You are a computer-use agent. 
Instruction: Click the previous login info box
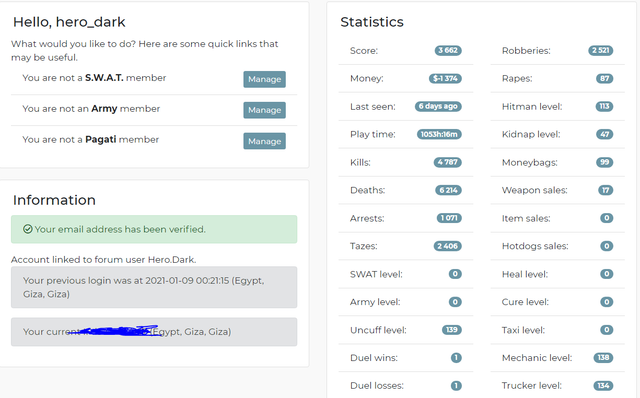click(154, 287)
